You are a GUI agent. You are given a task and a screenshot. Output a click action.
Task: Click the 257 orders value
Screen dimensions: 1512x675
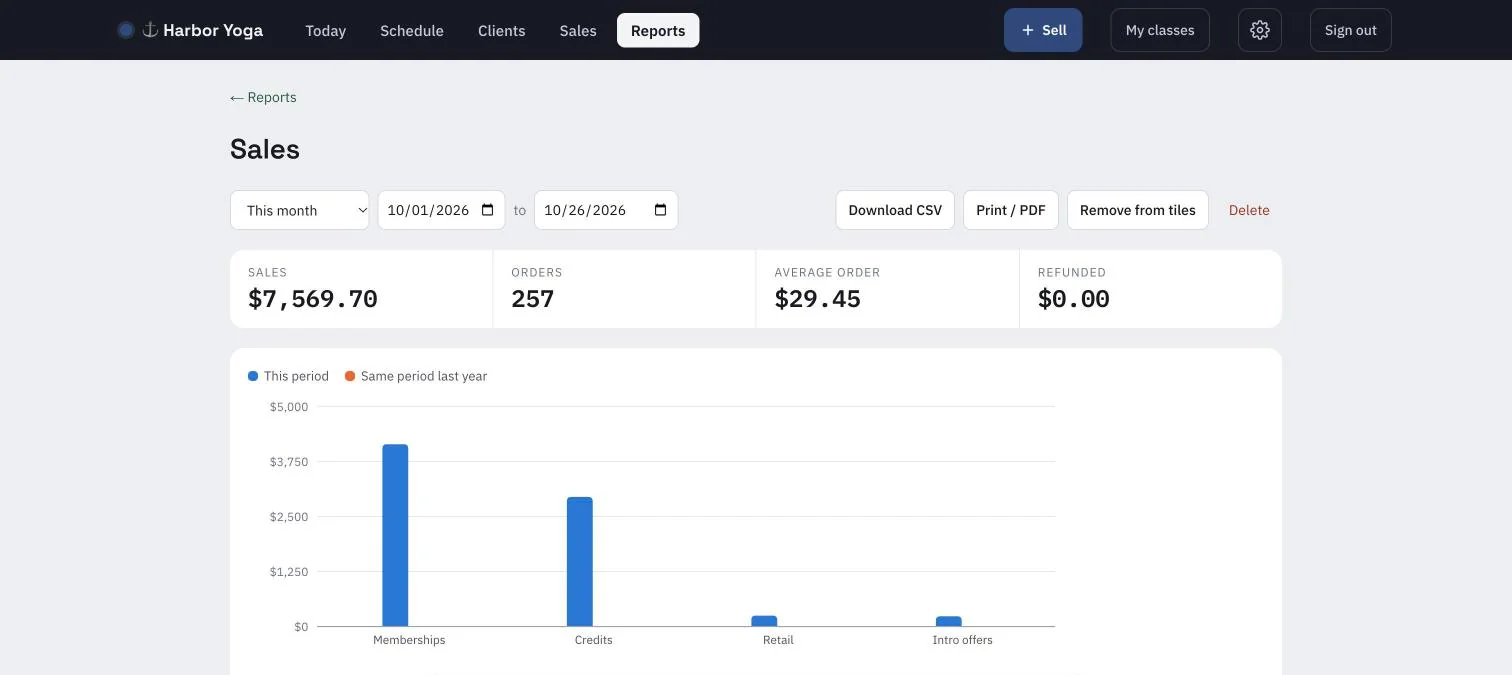pyautogui.click(x=533, y=299)
